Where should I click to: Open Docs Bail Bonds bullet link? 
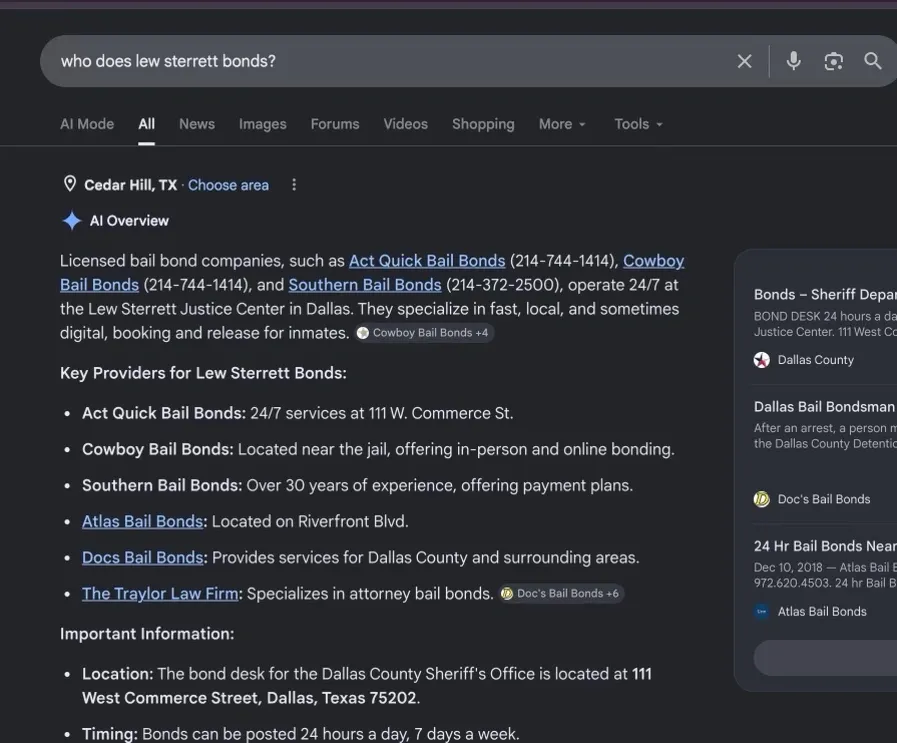coord(142,558)
